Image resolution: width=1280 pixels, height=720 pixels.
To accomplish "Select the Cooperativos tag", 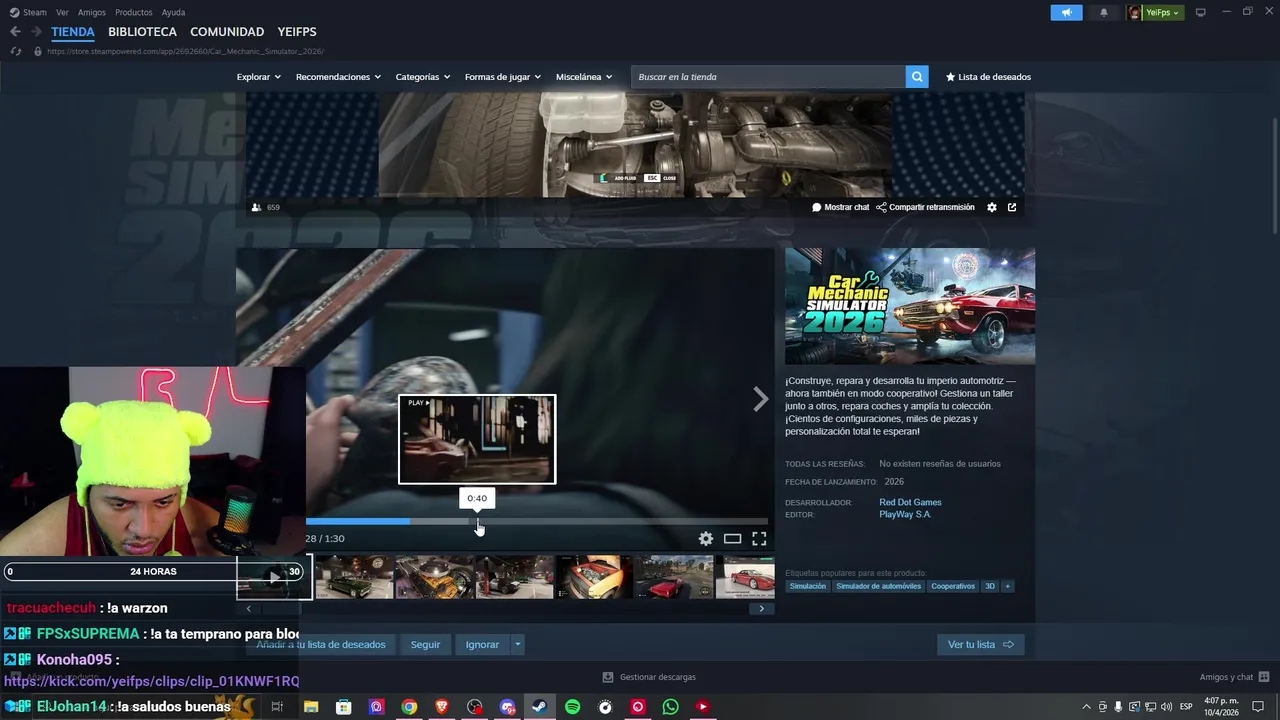I will pyautogui.click(x=953, y=586).
